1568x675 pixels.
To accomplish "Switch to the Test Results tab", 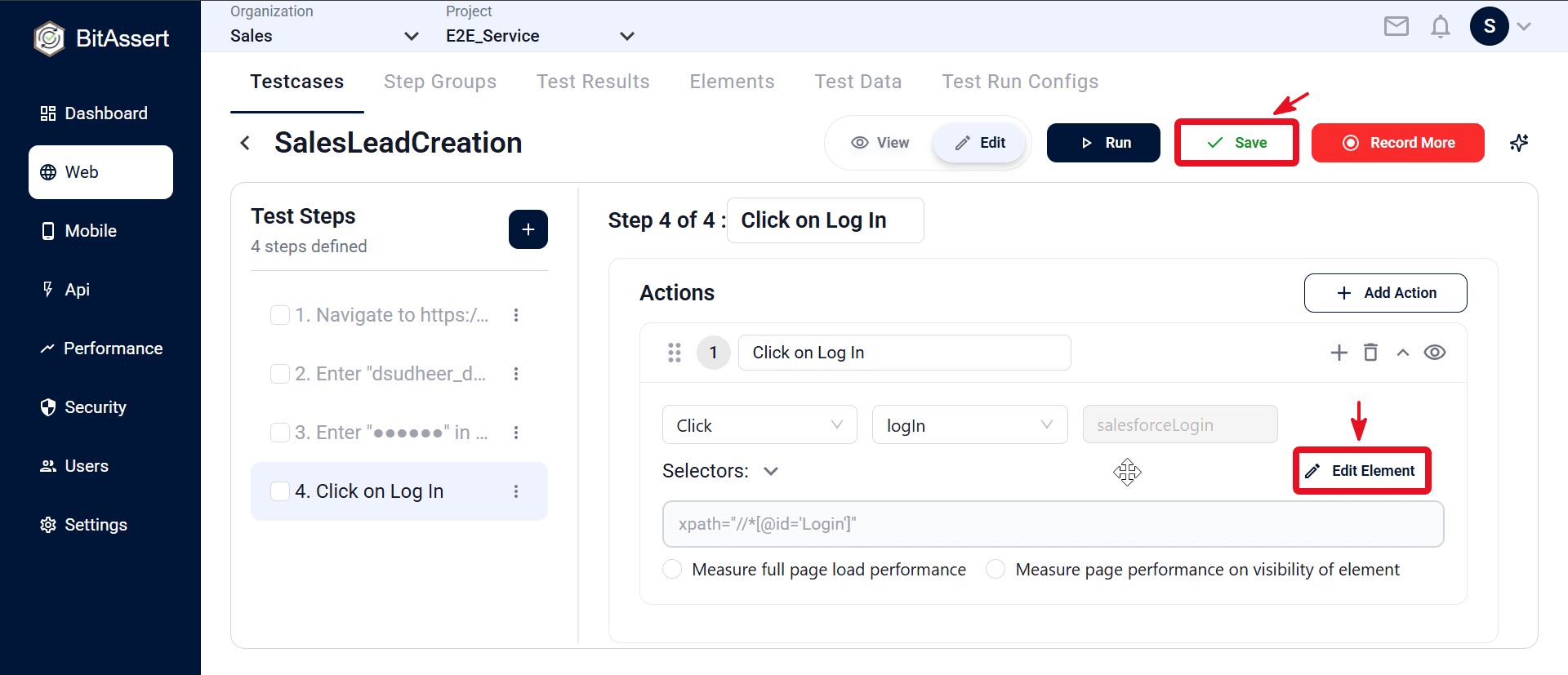I will (593, 82).
